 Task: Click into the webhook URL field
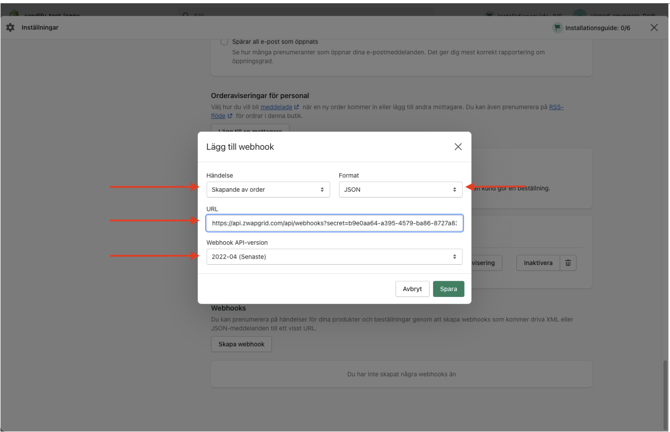coord(334,223)
